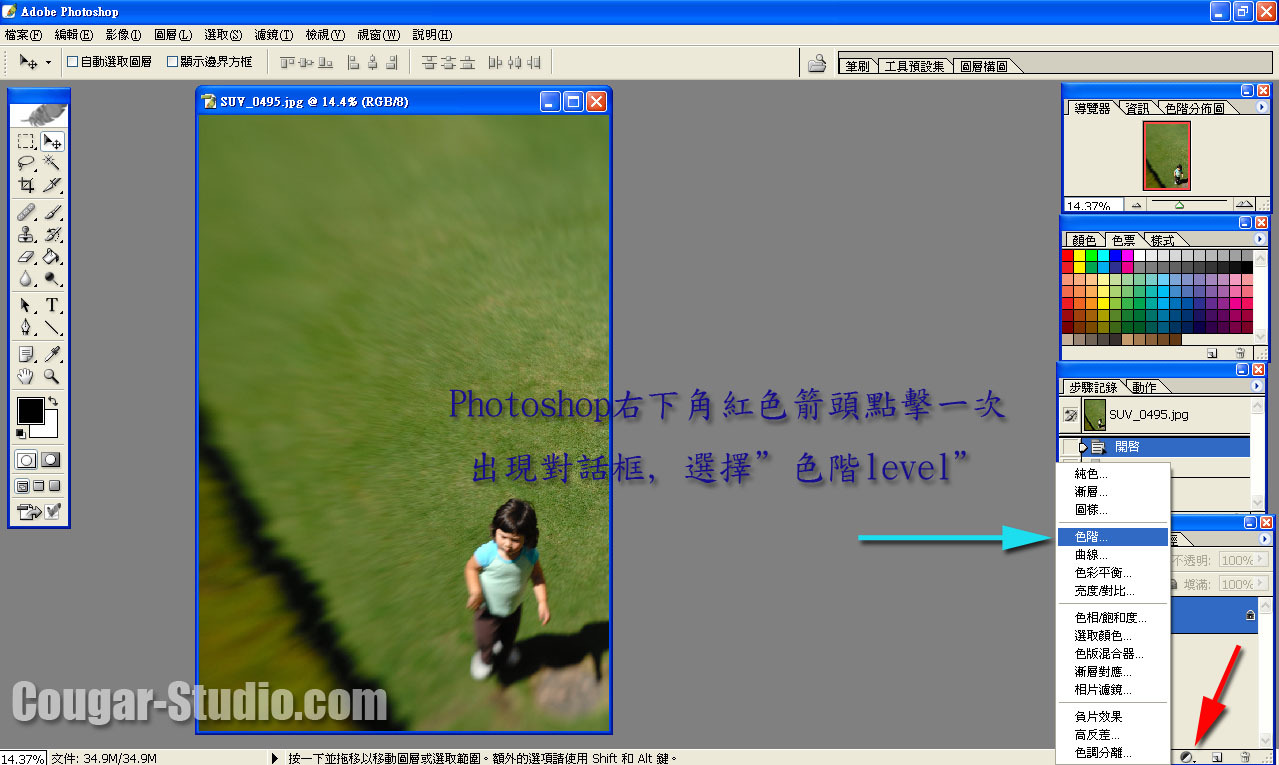
Task: Click the create adjustment layer icon
Action: (1189, 757)
